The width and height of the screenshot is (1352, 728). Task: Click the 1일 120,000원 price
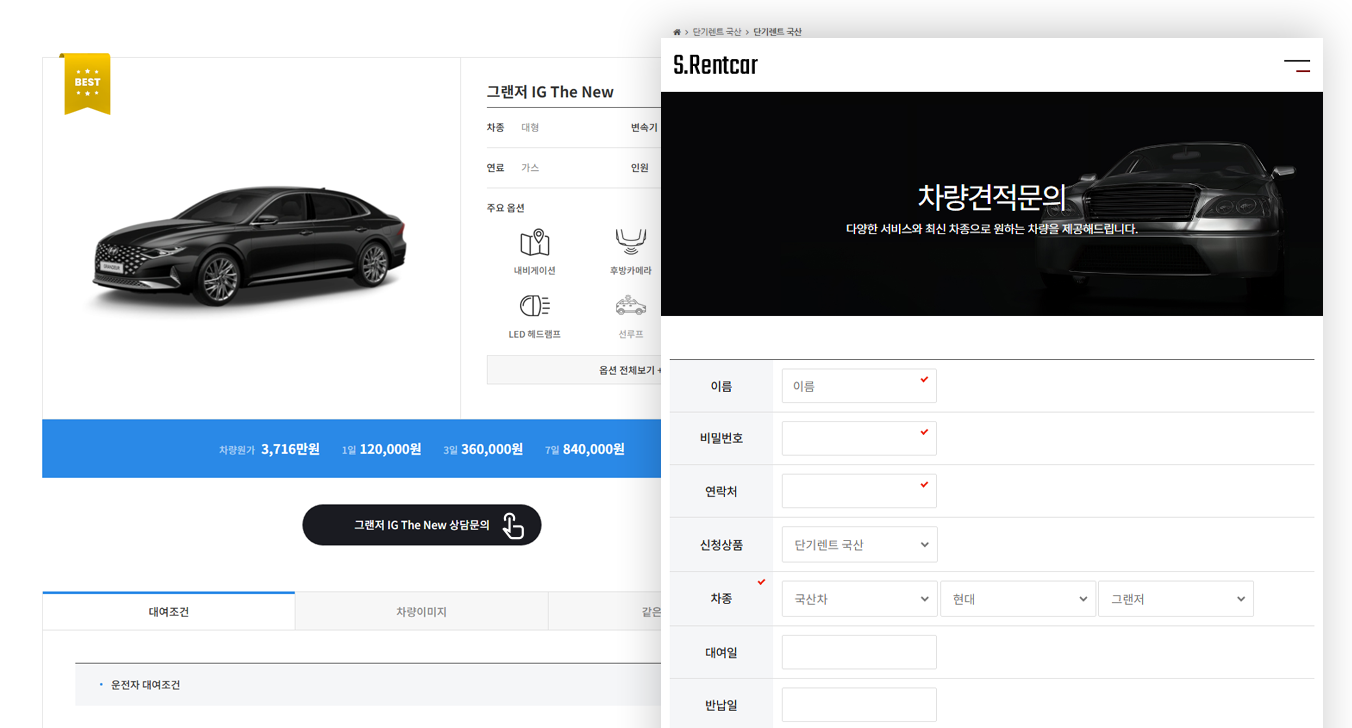[x=381, y=449]
